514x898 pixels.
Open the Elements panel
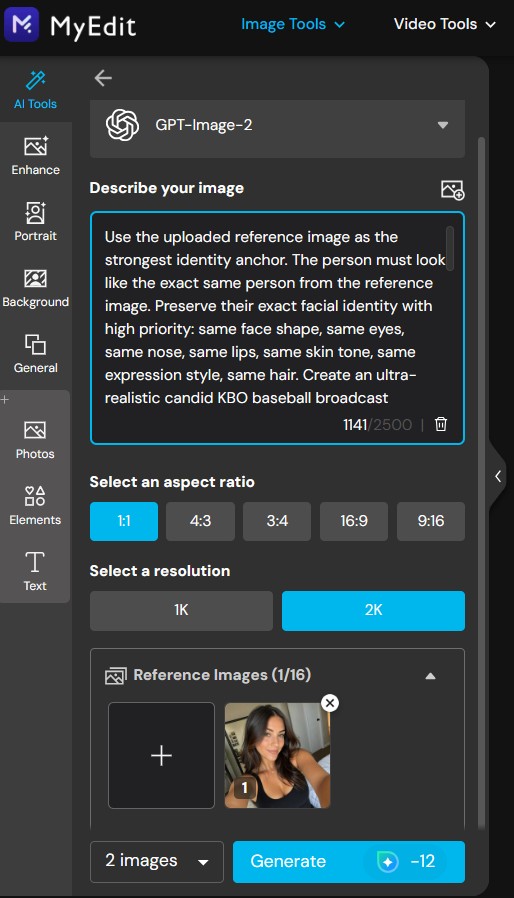pyautogui.click(x=35, y=506)
